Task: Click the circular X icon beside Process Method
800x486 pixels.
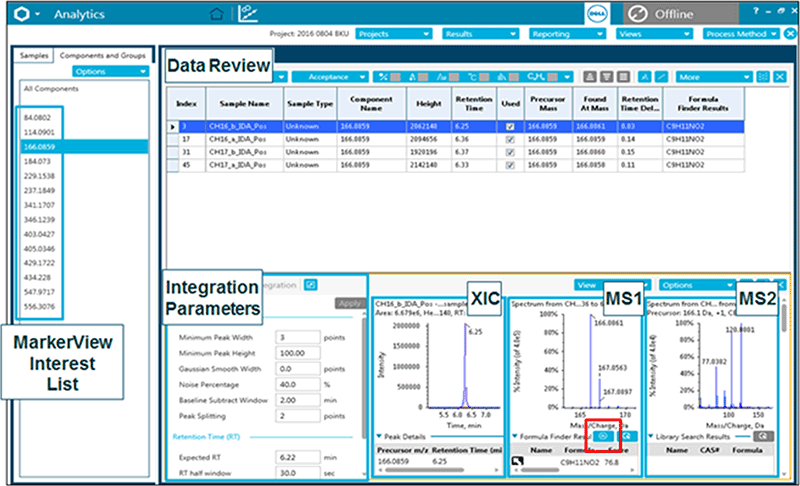Action: [x=790, y=34]
